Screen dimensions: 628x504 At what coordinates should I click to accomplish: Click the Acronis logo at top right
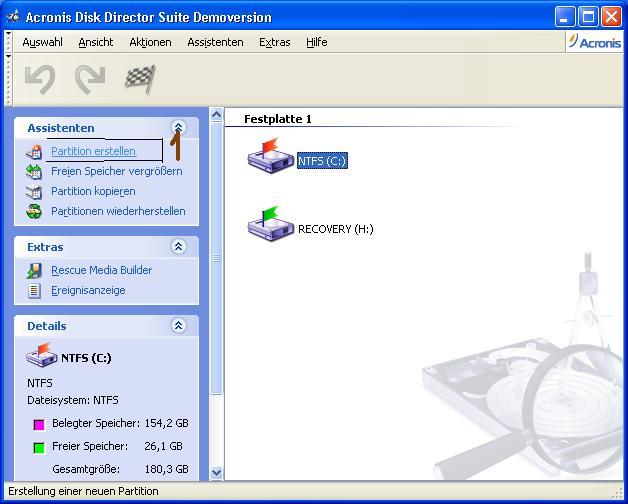[x=595, y=42]
